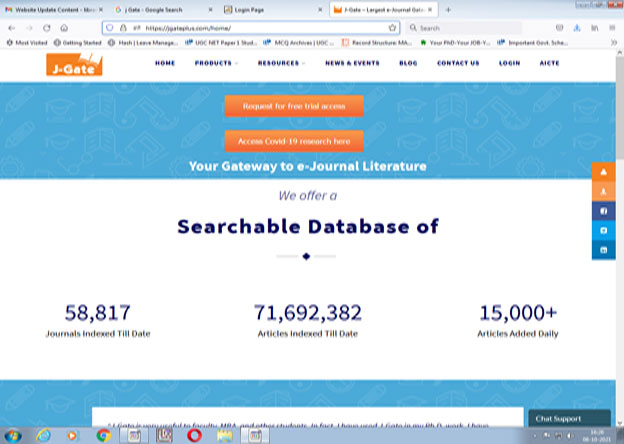Expand the RESOURCES dropdown menu
Viewport: 624px width, 444px height.
tap(281, 63)
